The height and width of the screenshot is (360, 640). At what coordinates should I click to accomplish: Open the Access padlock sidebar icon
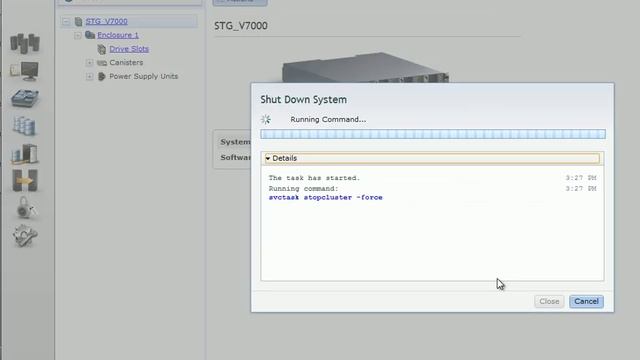tap(26, 208)
